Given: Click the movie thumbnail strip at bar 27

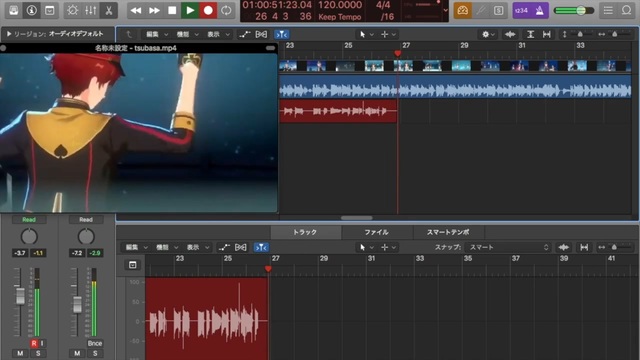Looking at the screenshot, I should pyautogui.click(x=403, y=66).
